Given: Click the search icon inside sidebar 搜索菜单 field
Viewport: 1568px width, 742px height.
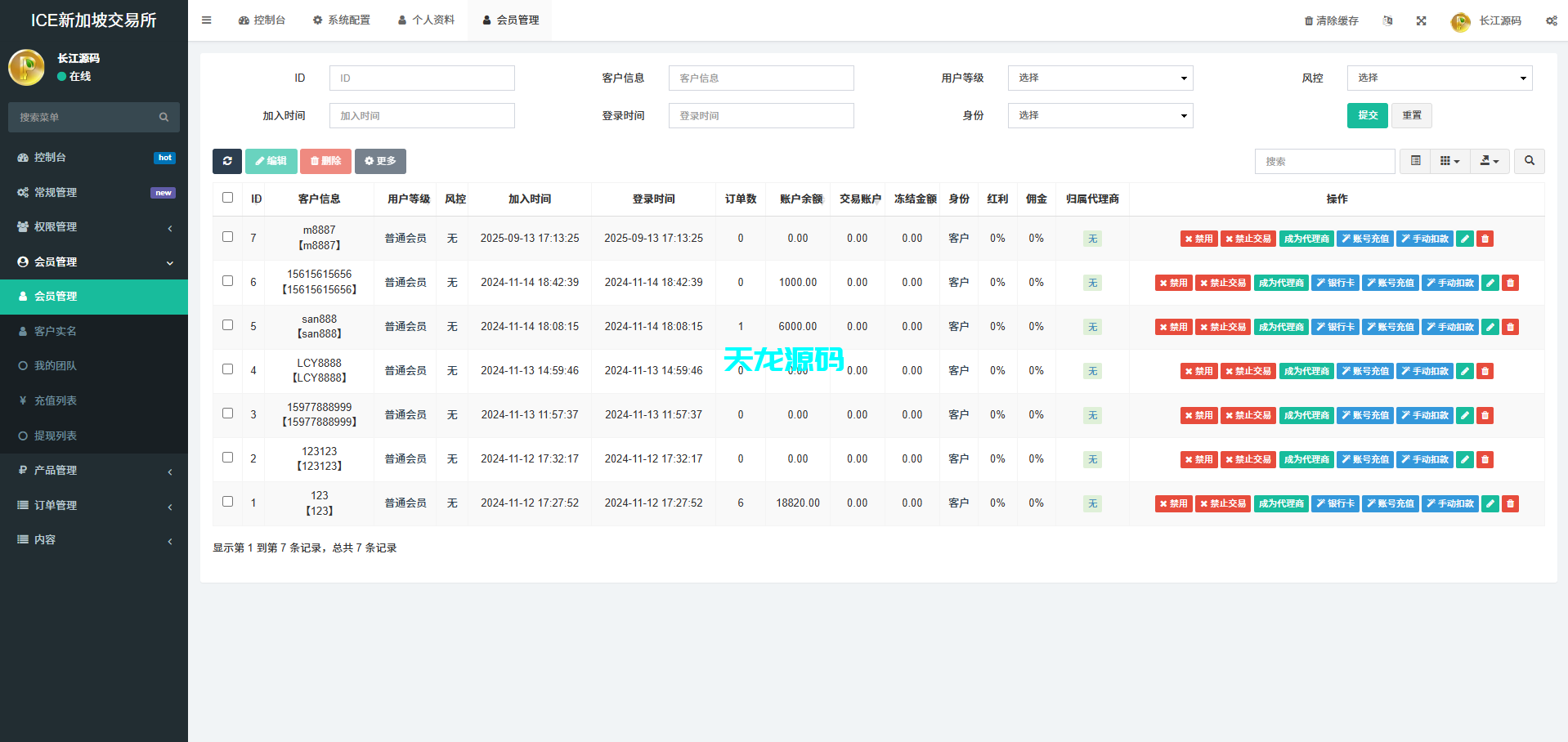Looking at the screenshot, I should click(x=164, y=117).
